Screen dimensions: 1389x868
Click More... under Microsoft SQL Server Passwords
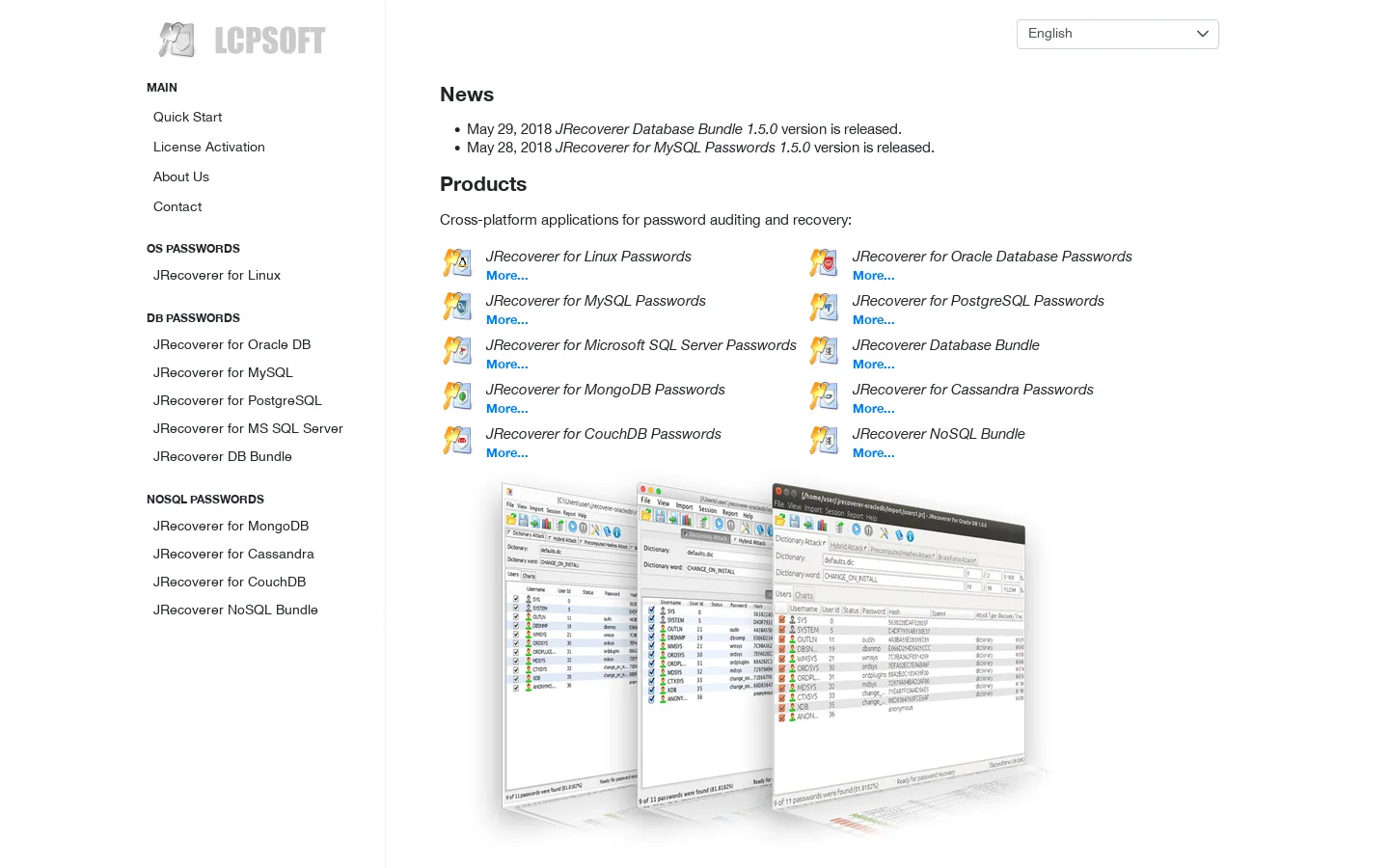click(x=506, y=365)
